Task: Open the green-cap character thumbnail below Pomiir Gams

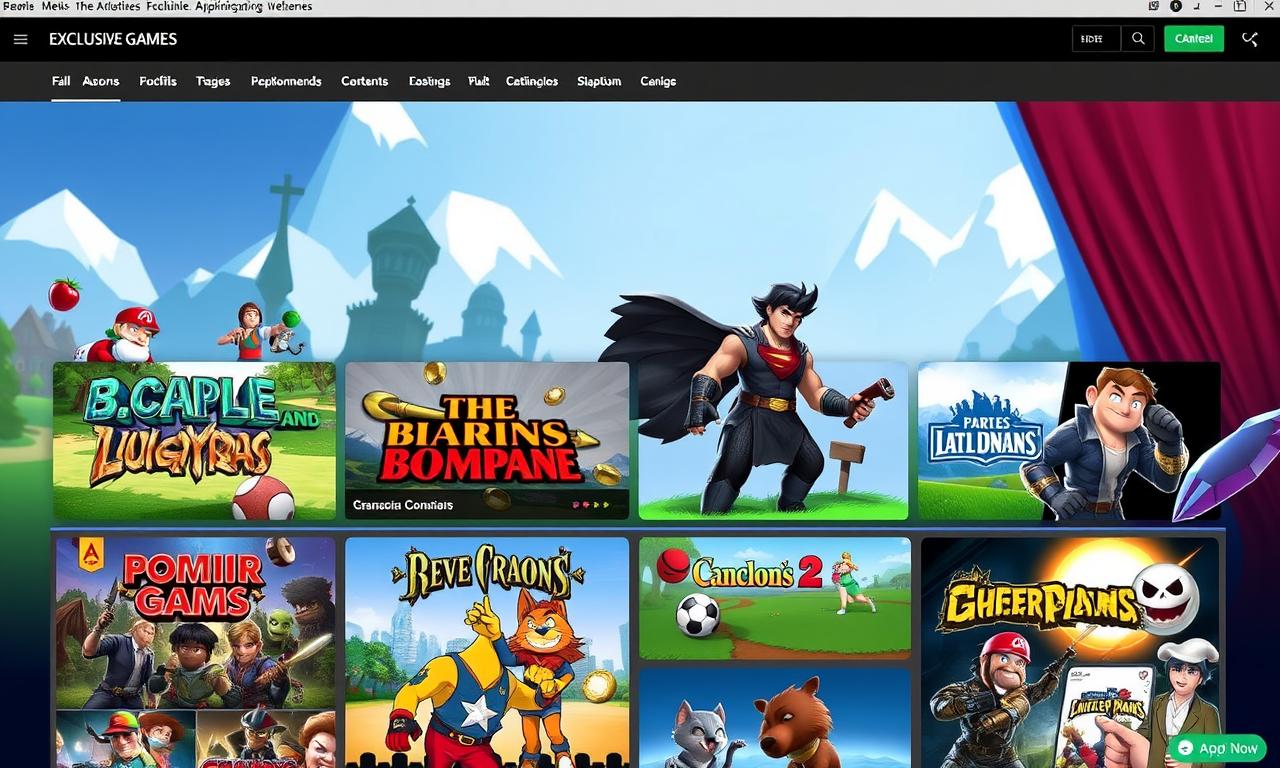Action: [x=124, y=740]
